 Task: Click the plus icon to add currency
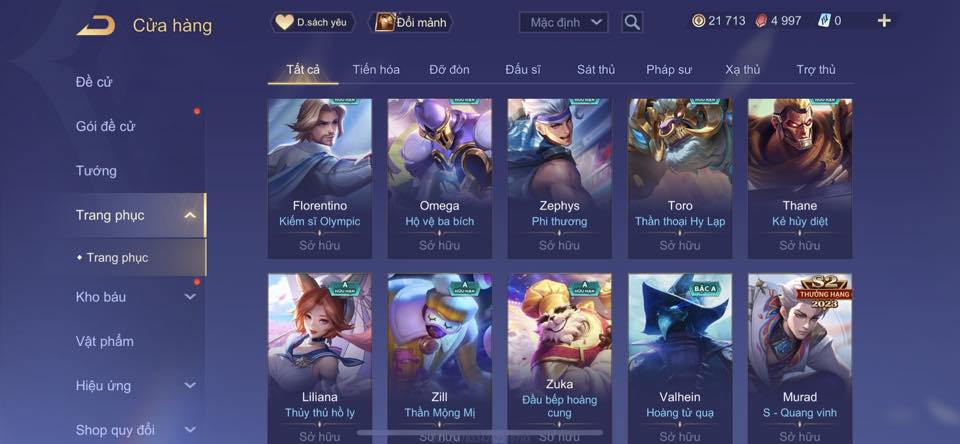pos(884,21)
